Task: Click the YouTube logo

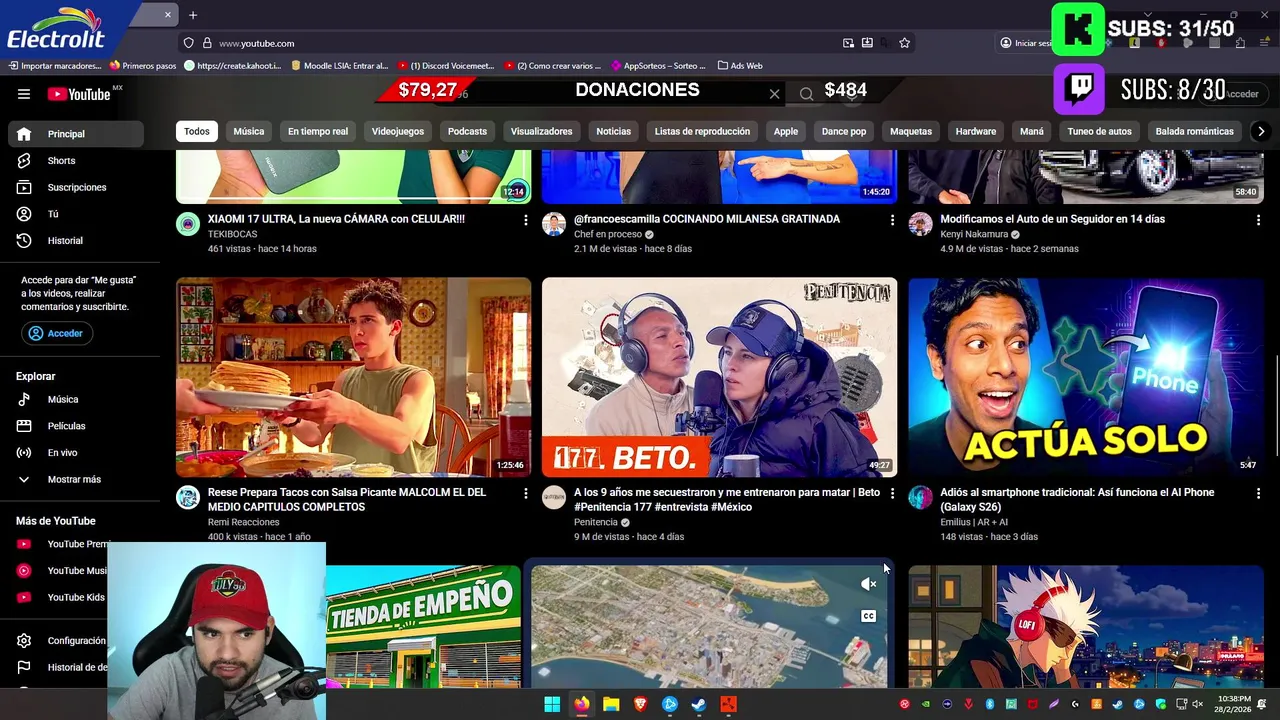Action: point(79,94)
